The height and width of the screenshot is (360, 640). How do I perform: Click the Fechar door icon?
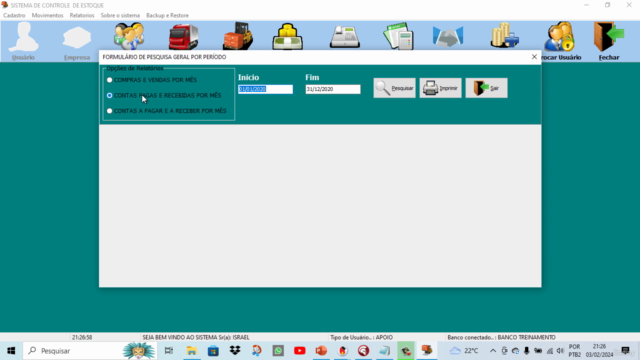click(x=609, y=41)
